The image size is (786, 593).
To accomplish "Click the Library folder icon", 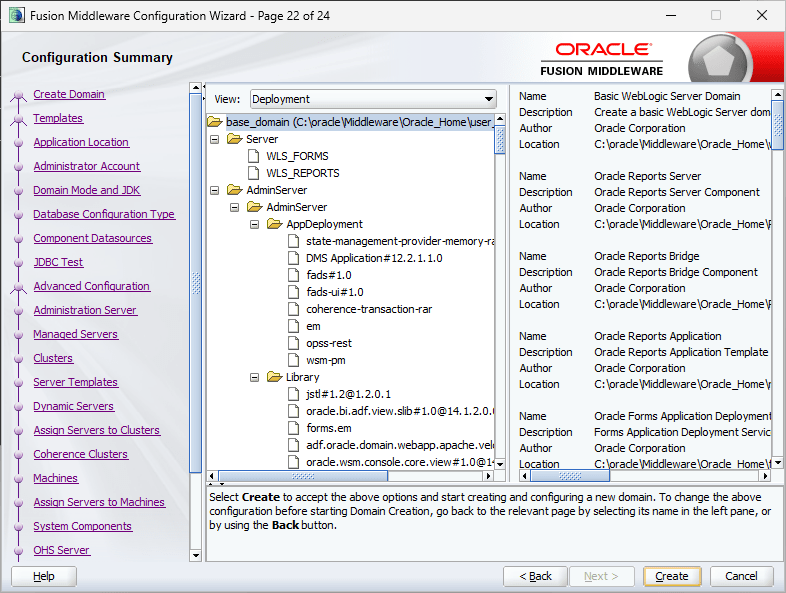I will 275,376.
